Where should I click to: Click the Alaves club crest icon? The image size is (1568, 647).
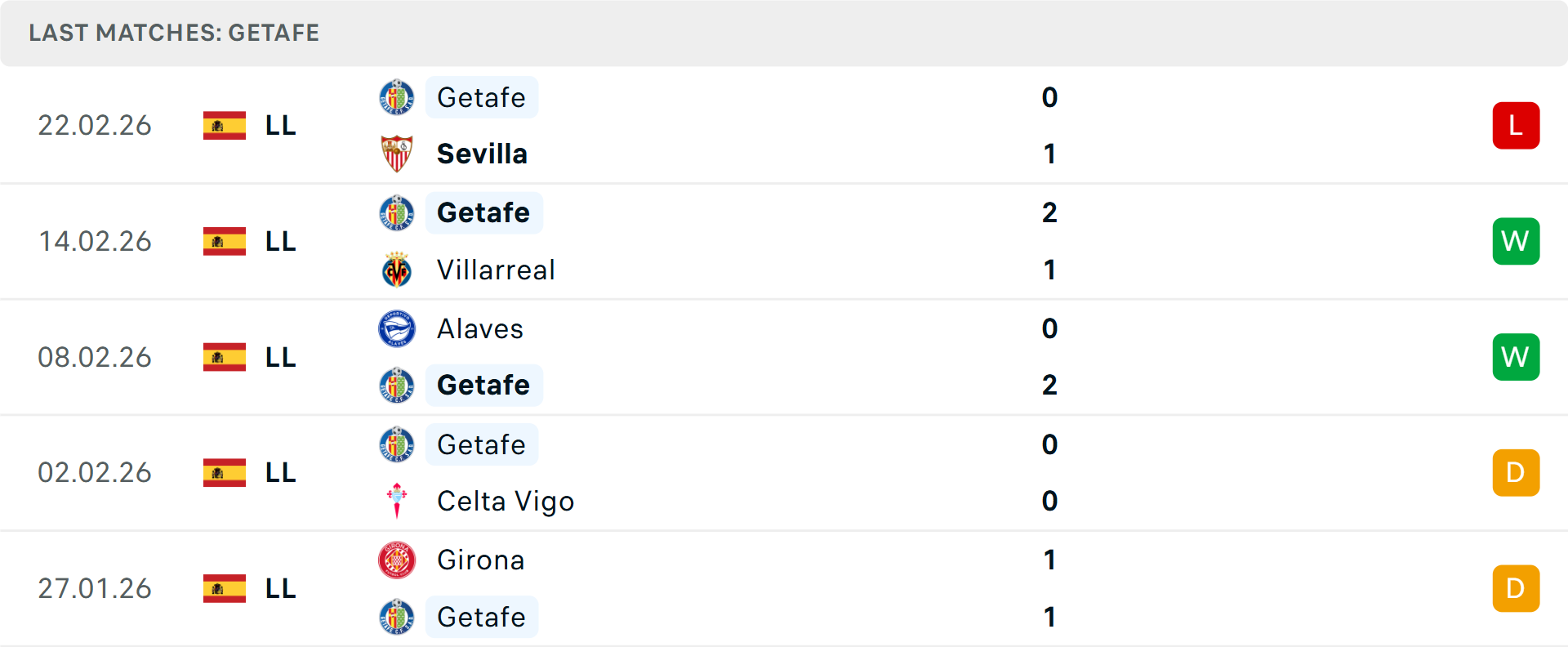pos(397,328)
